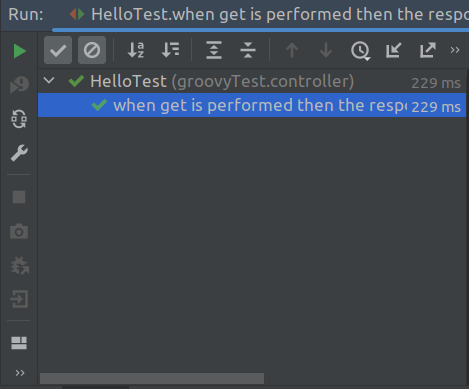Select HelloTest class result row
The height and width of the screenshot is (389, 469).
coord(252,81)
